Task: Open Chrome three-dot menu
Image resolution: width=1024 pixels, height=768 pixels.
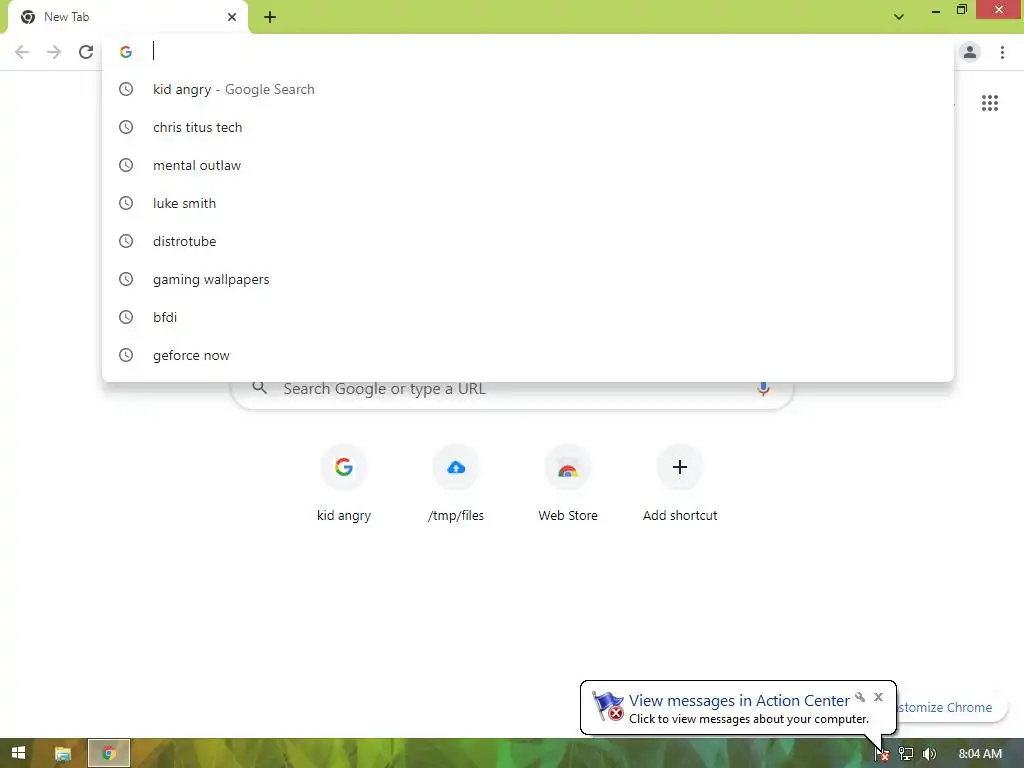Action: click(1002, 52)
